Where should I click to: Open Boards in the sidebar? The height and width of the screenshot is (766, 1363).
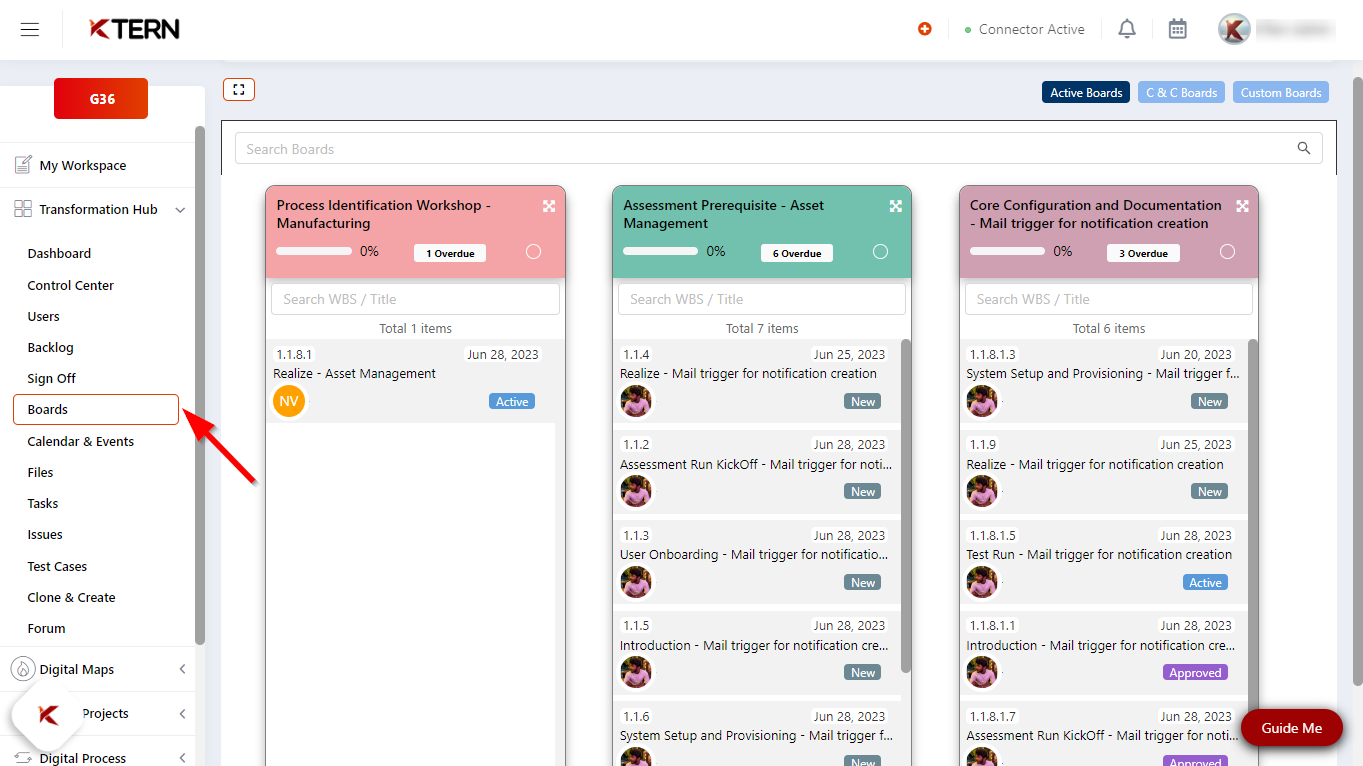point(96,409)
